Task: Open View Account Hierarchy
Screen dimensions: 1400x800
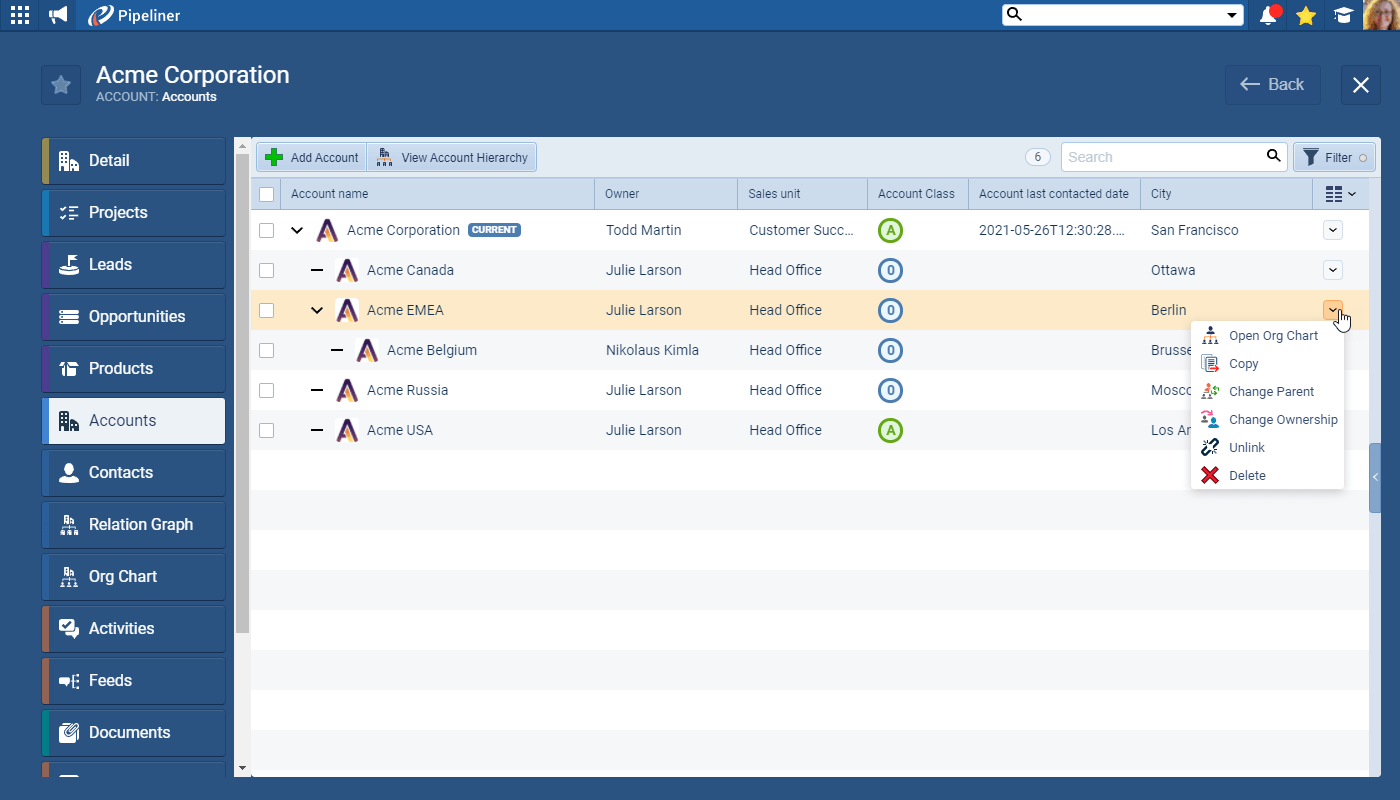Action: click(452, 157)
